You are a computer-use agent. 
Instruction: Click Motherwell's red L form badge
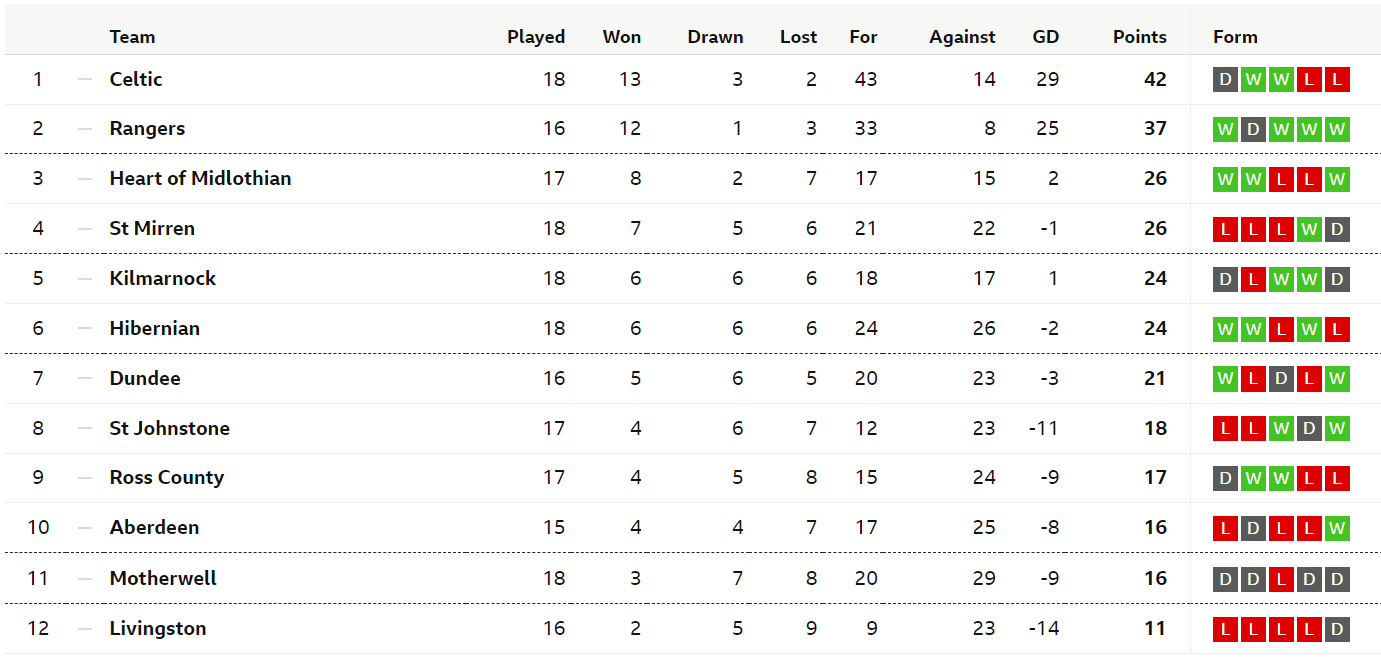click(1281, 579)
